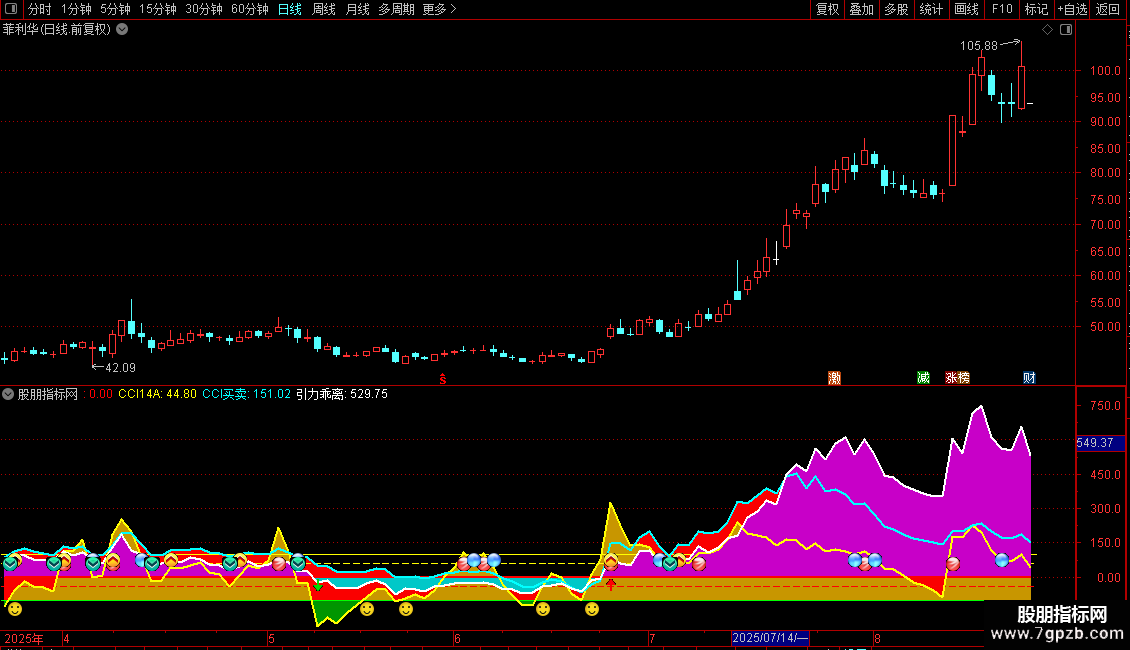The width and height of the screenshot is (1130, 650).
Task: Open the 激 event tag on the chart
Action: [x=835, y=378]
